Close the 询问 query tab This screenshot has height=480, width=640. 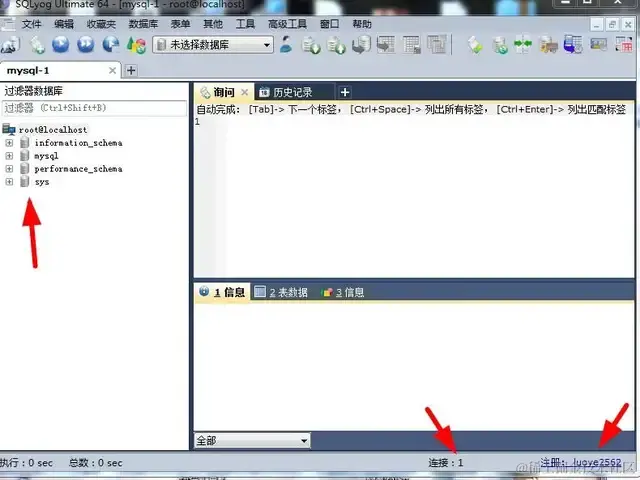click(x=244, y=92)
